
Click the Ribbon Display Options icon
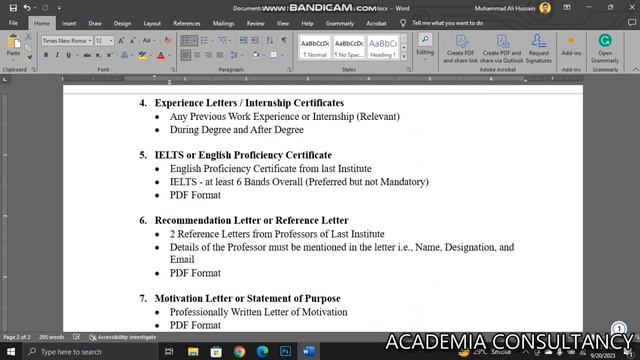tap(567, 8)
